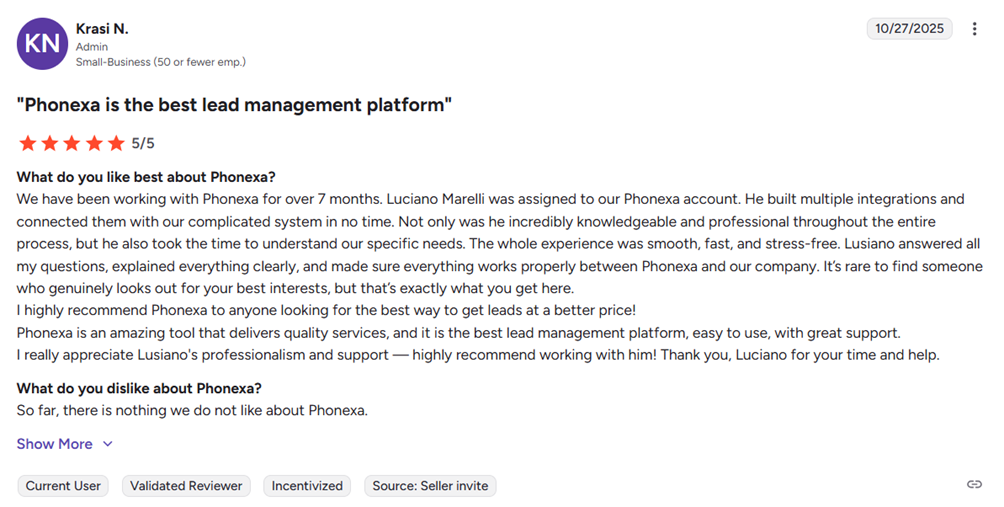Screen dimensions: 1004x507
Task: Click the Current User tag
Action: 63,486
